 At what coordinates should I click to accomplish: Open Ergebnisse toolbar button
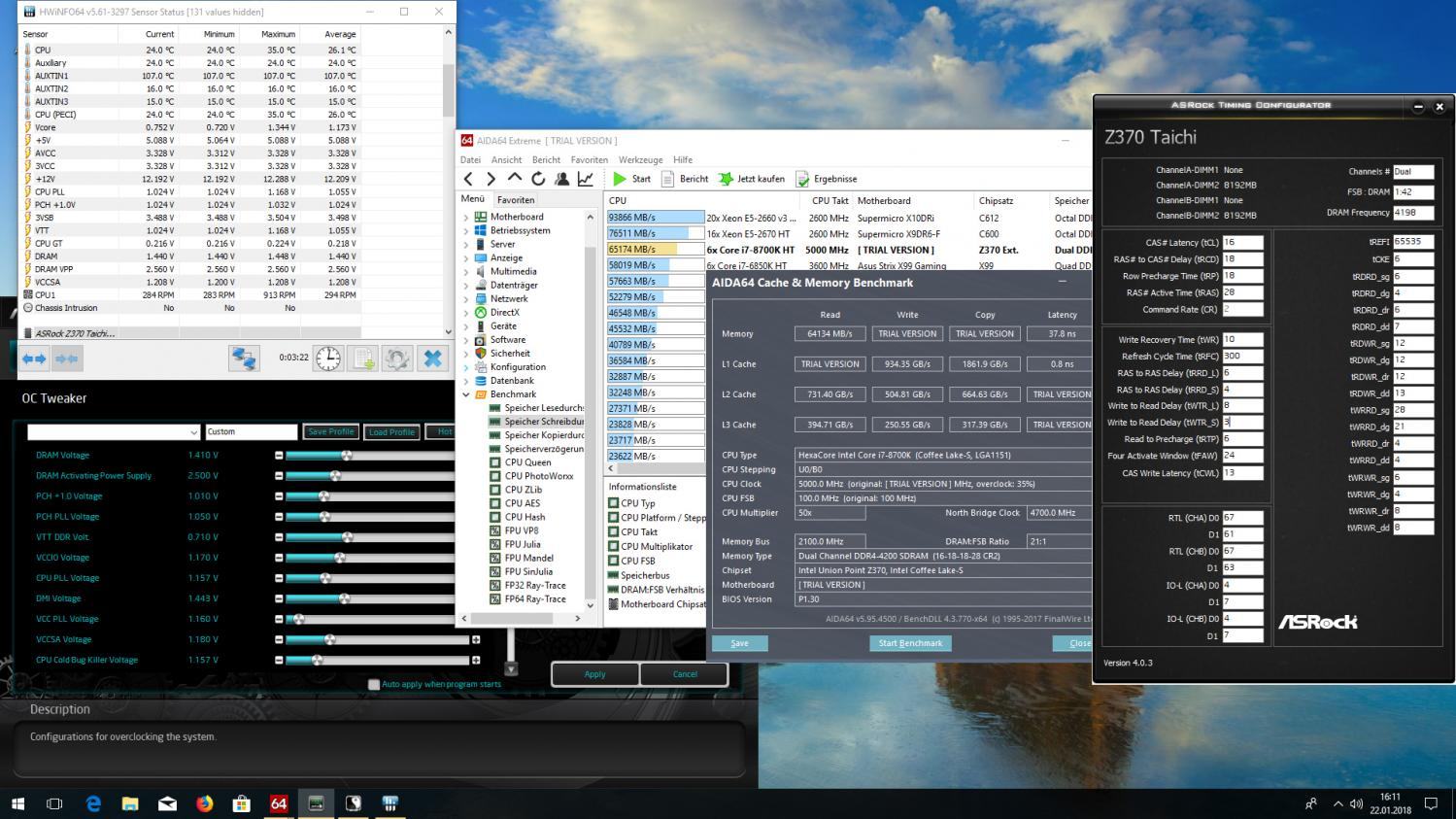(x=827, y=179)
